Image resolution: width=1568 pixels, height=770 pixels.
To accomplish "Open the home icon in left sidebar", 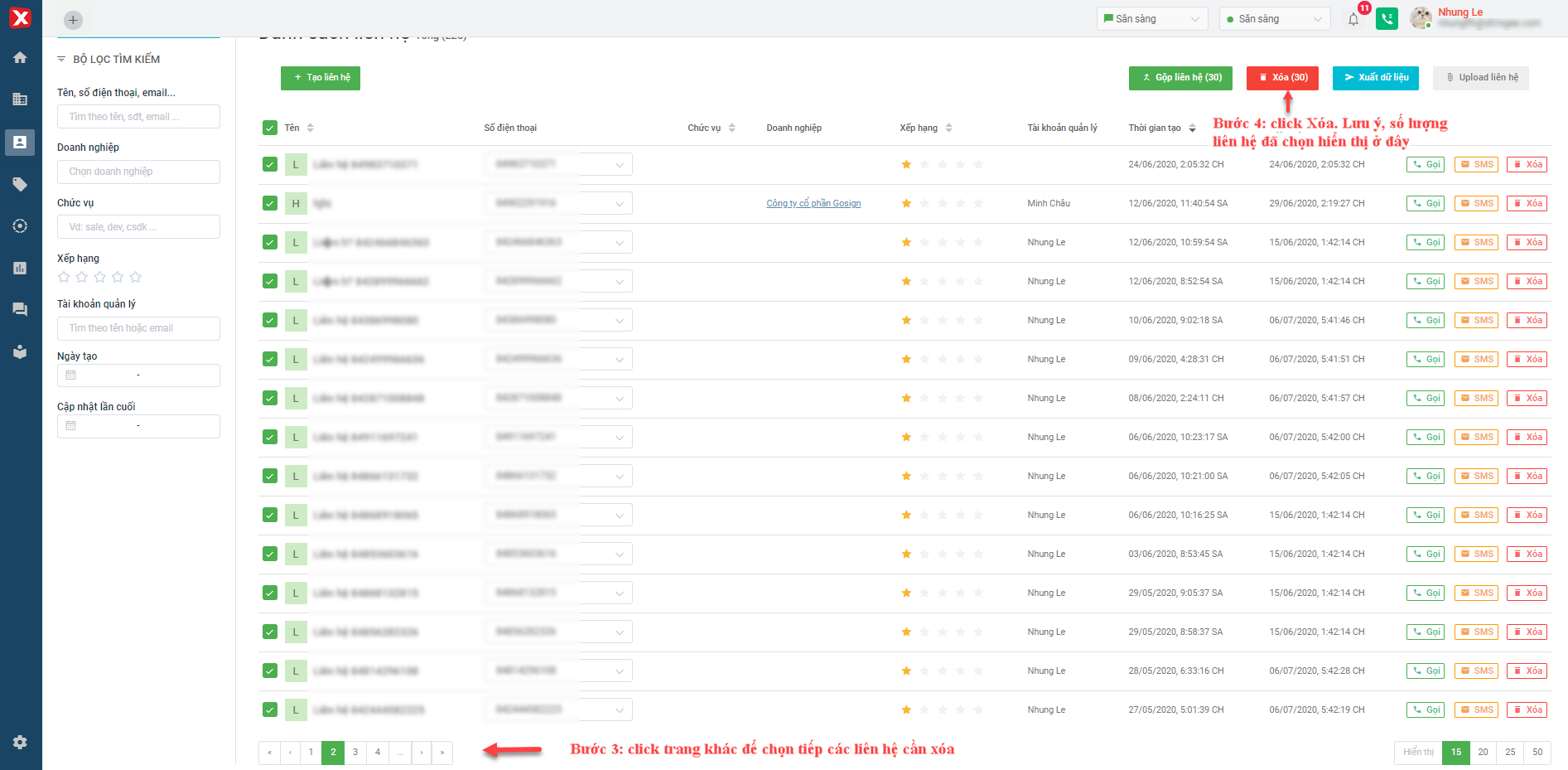I will point(20,57).
